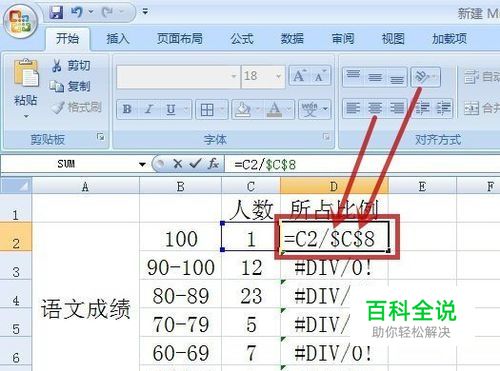The height and width of the screenshot is (371, 500).
Task: Click the 格式刷 format painter
Action: (x=77, y=107)
